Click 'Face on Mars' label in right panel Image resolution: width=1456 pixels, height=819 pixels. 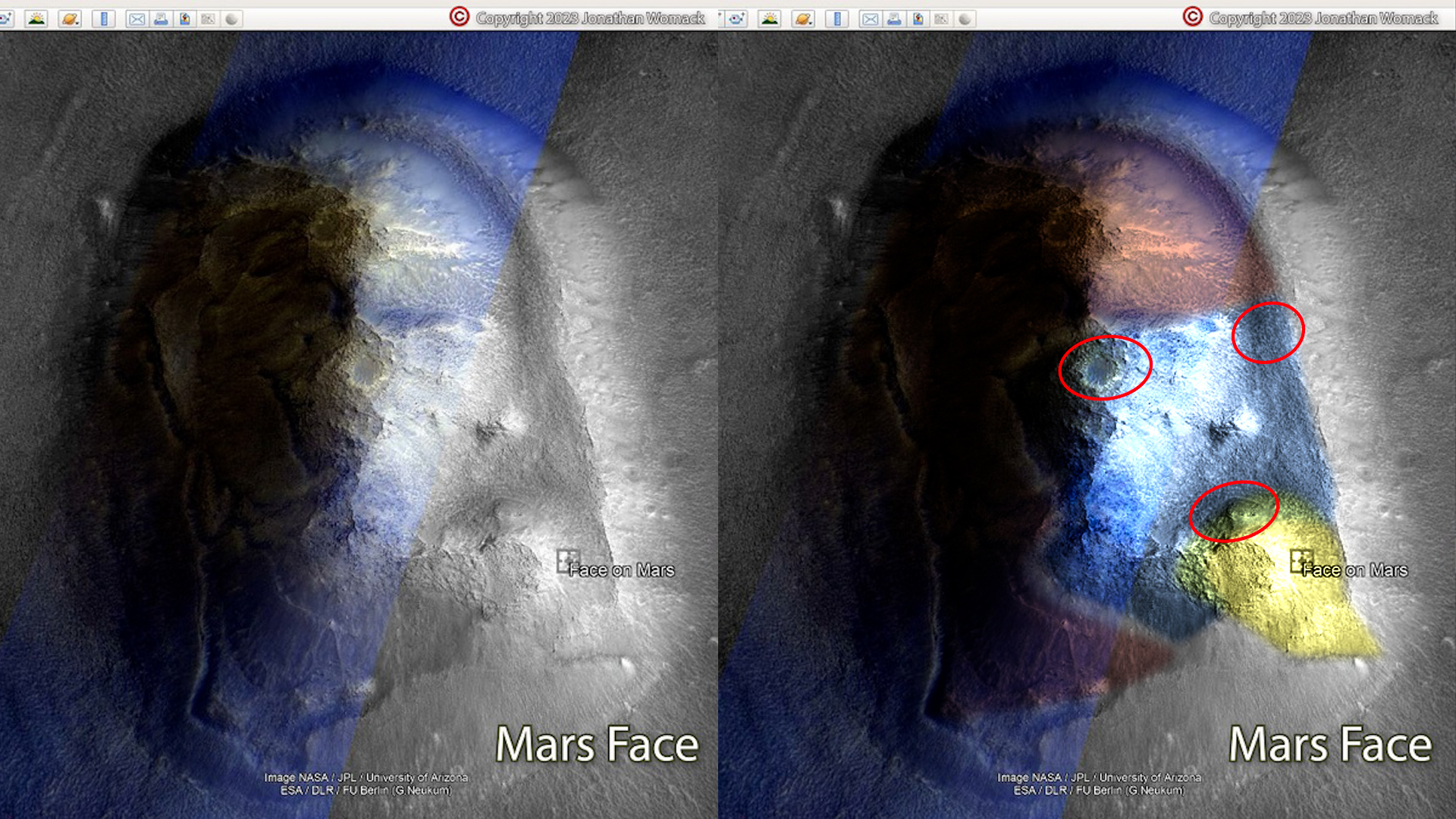1355,570
